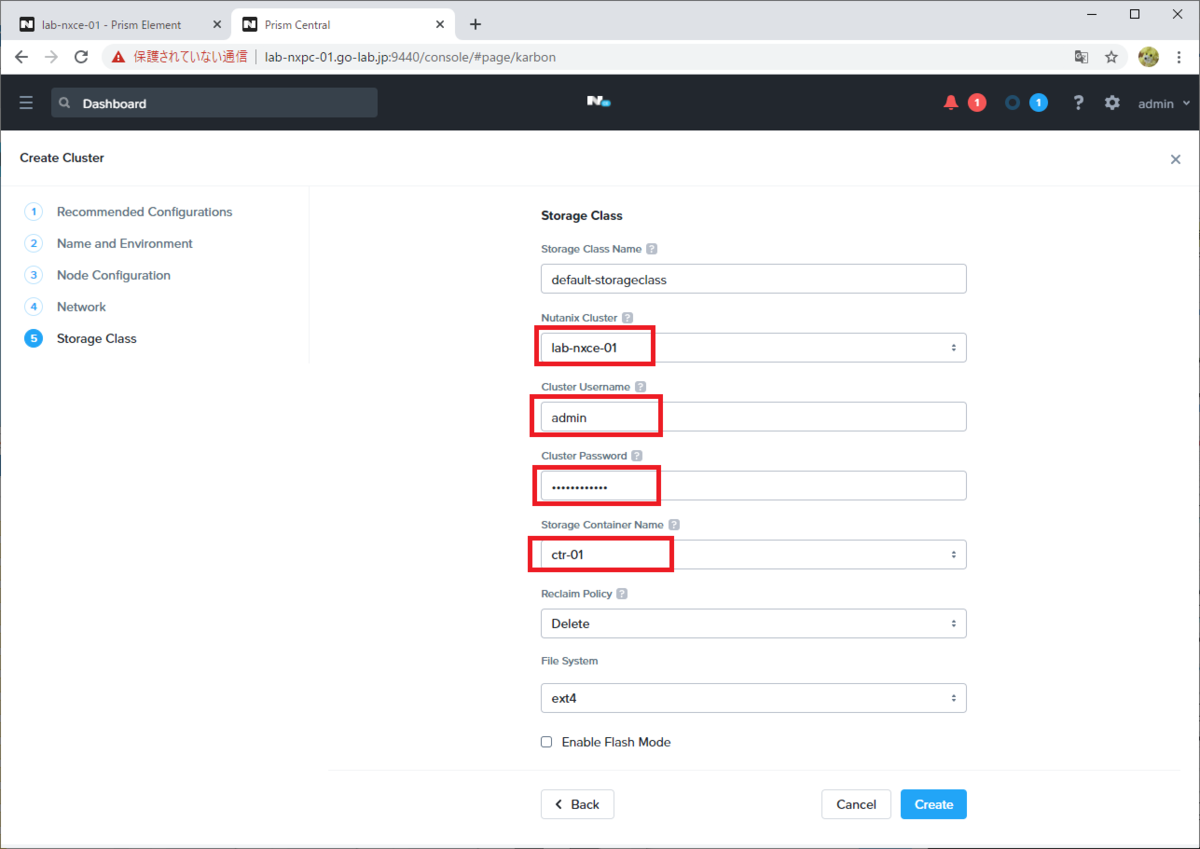This screenshot has height=849, width=1200.
Task: Click the Back button
Action: point(577,804)
